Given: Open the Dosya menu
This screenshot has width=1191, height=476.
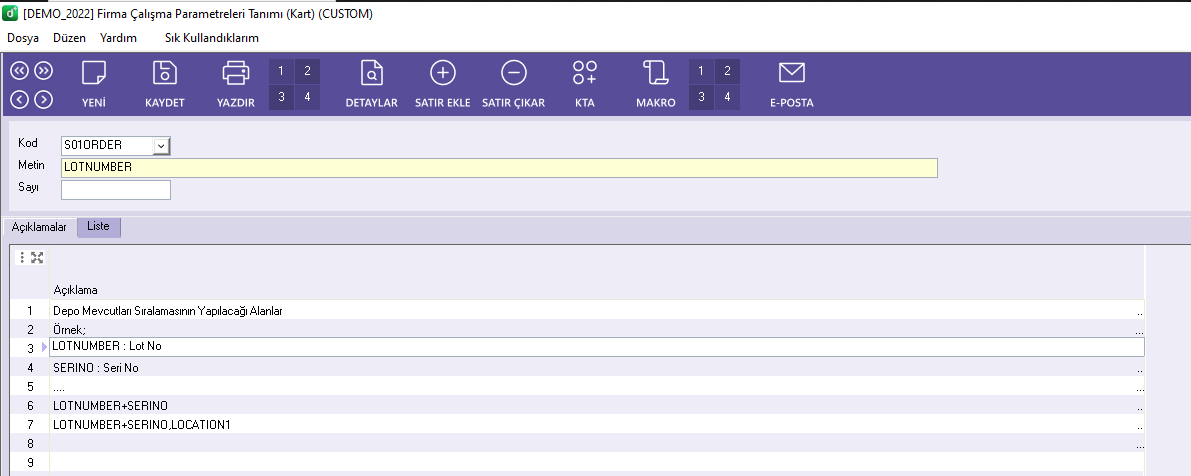Looking at the screenshot, I should pyautogui.click(x=23, y=38).
